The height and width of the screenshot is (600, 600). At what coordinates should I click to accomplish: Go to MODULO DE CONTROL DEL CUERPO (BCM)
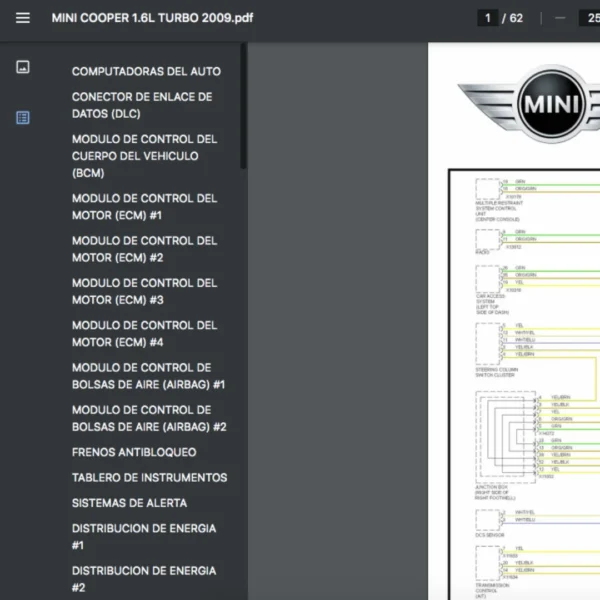(144, 156)
